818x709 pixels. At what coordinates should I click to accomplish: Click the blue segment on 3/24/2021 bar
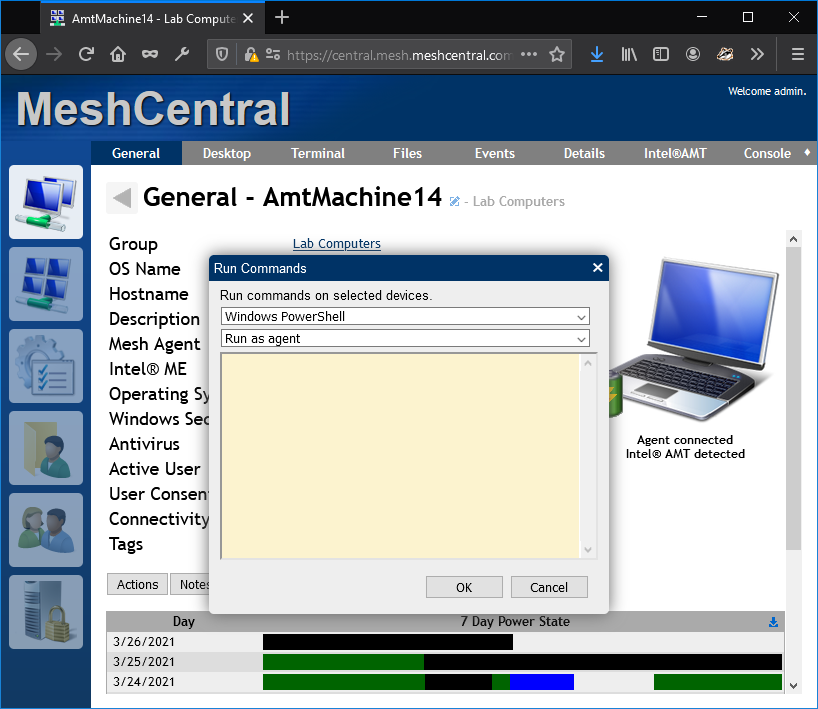pos(542,682)
